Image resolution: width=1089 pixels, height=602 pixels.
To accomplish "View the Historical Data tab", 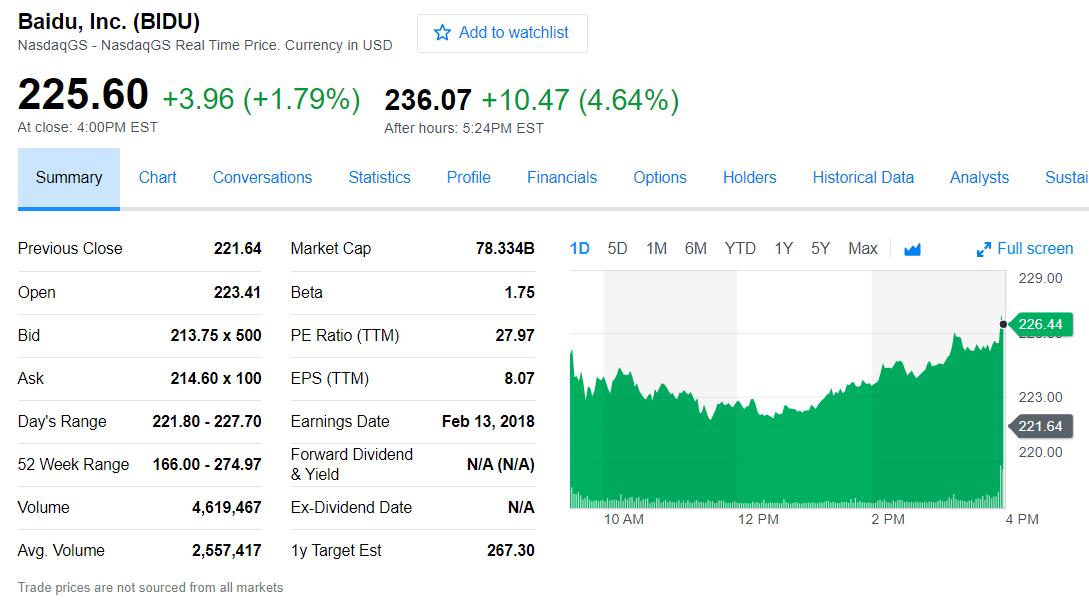I will 863,178.
